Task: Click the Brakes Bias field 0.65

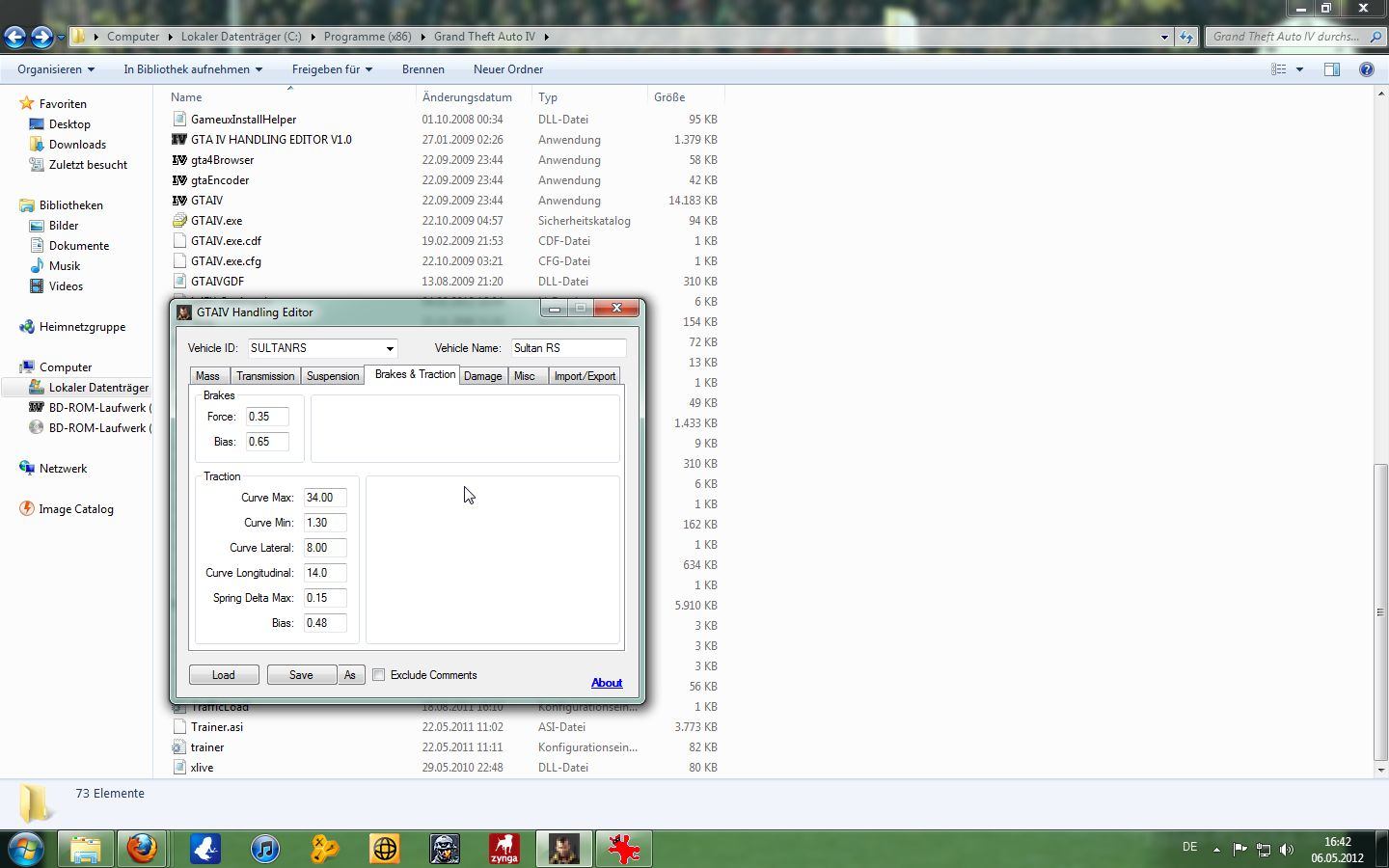Action: pyautogui.click(x=267, y=442)
